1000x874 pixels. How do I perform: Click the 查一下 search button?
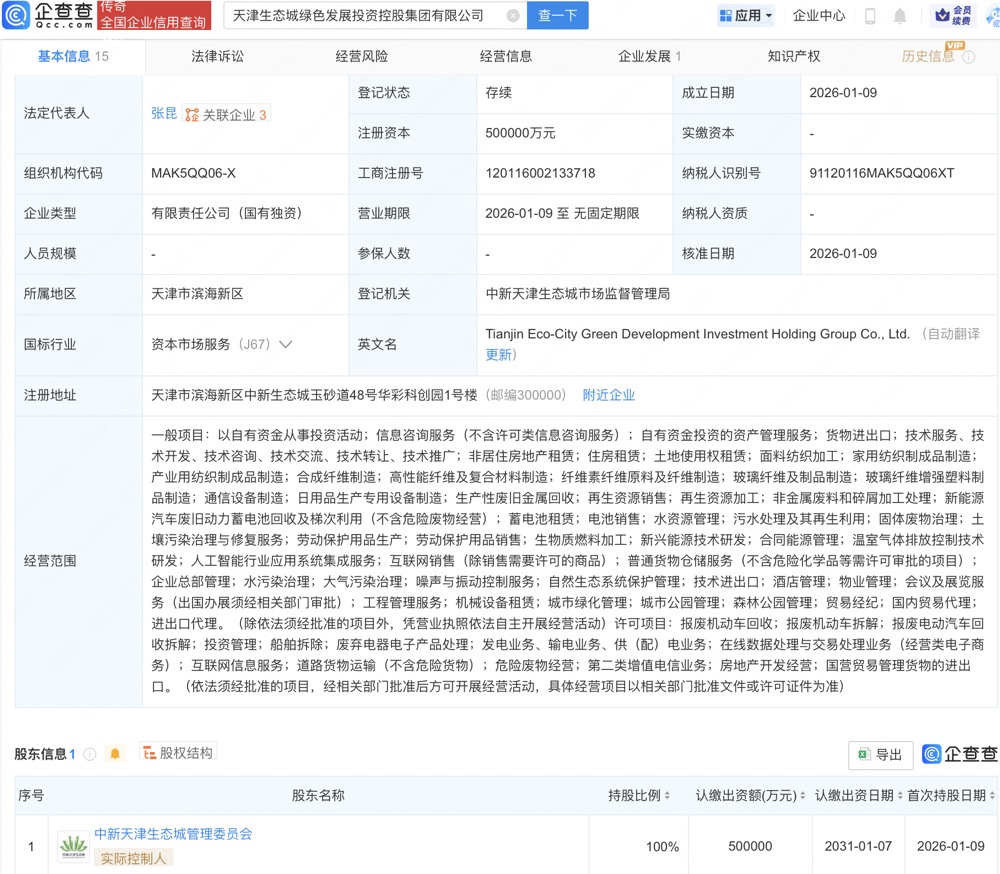coord(558,16)
